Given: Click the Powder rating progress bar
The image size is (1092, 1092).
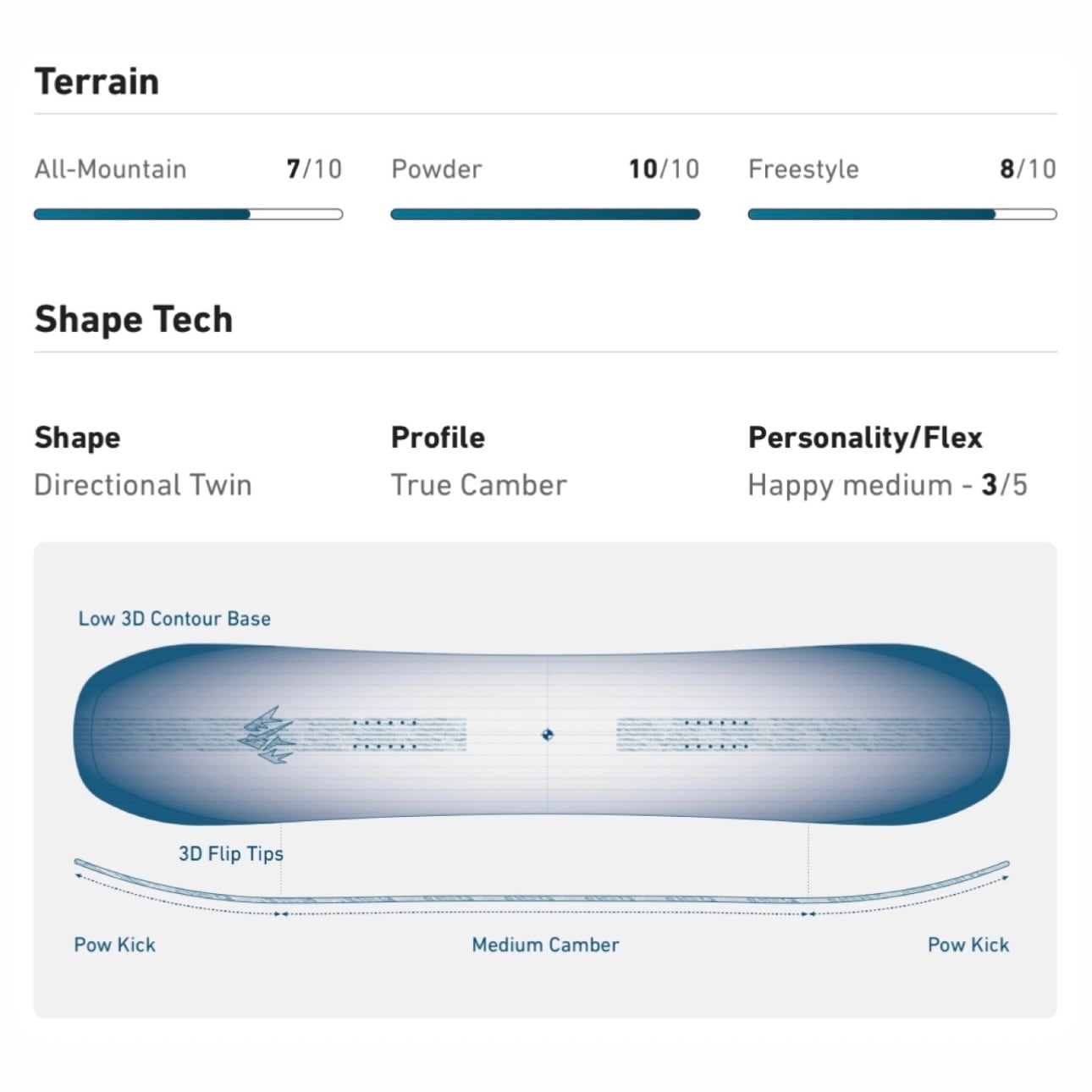Looking at the screenshot, I should point(545,214).
